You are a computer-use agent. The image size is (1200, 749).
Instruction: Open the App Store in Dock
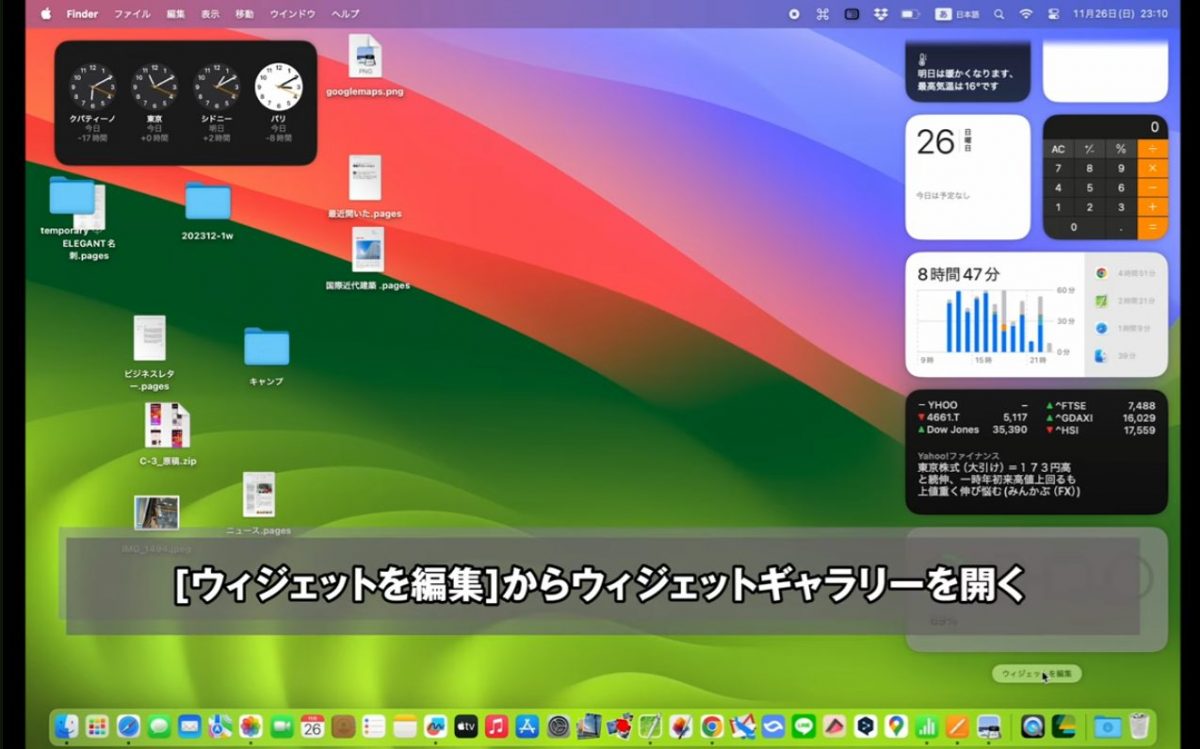click(x=527, y=726)
